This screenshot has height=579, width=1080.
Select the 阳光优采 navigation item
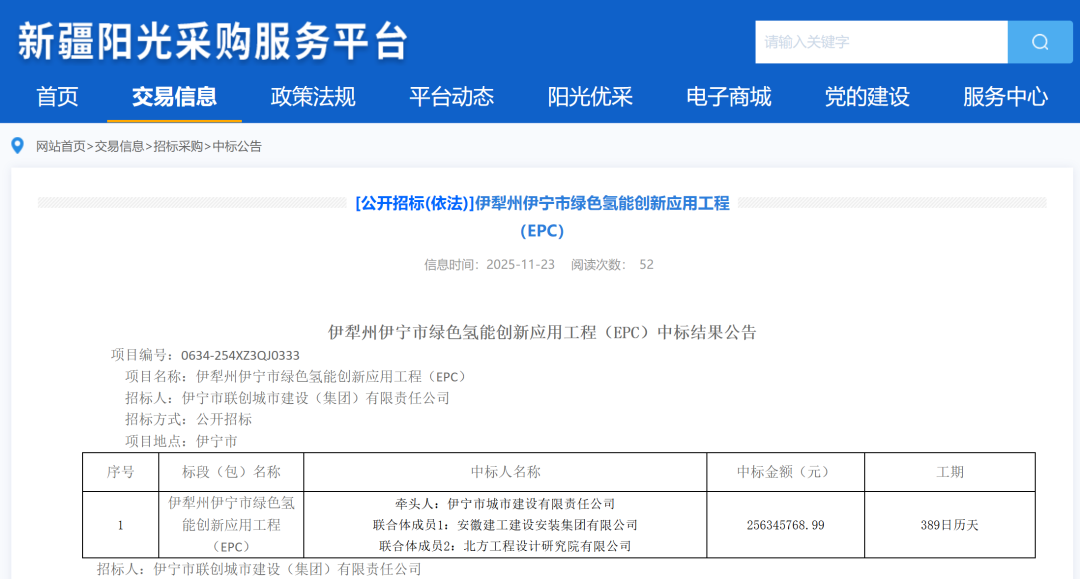point(590,97)
